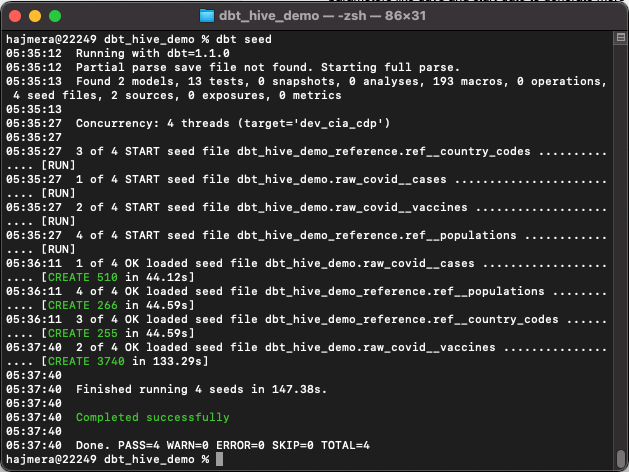Click the folder icon in the title bar

[x=207, y=16]
